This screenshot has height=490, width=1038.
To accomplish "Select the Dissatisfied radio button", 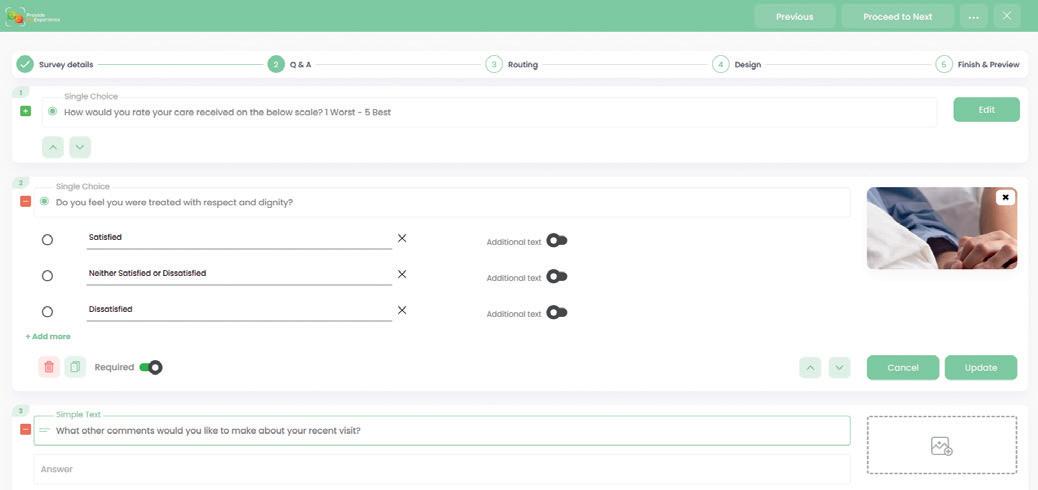I will pyautogui.click(x=47, y=311).
